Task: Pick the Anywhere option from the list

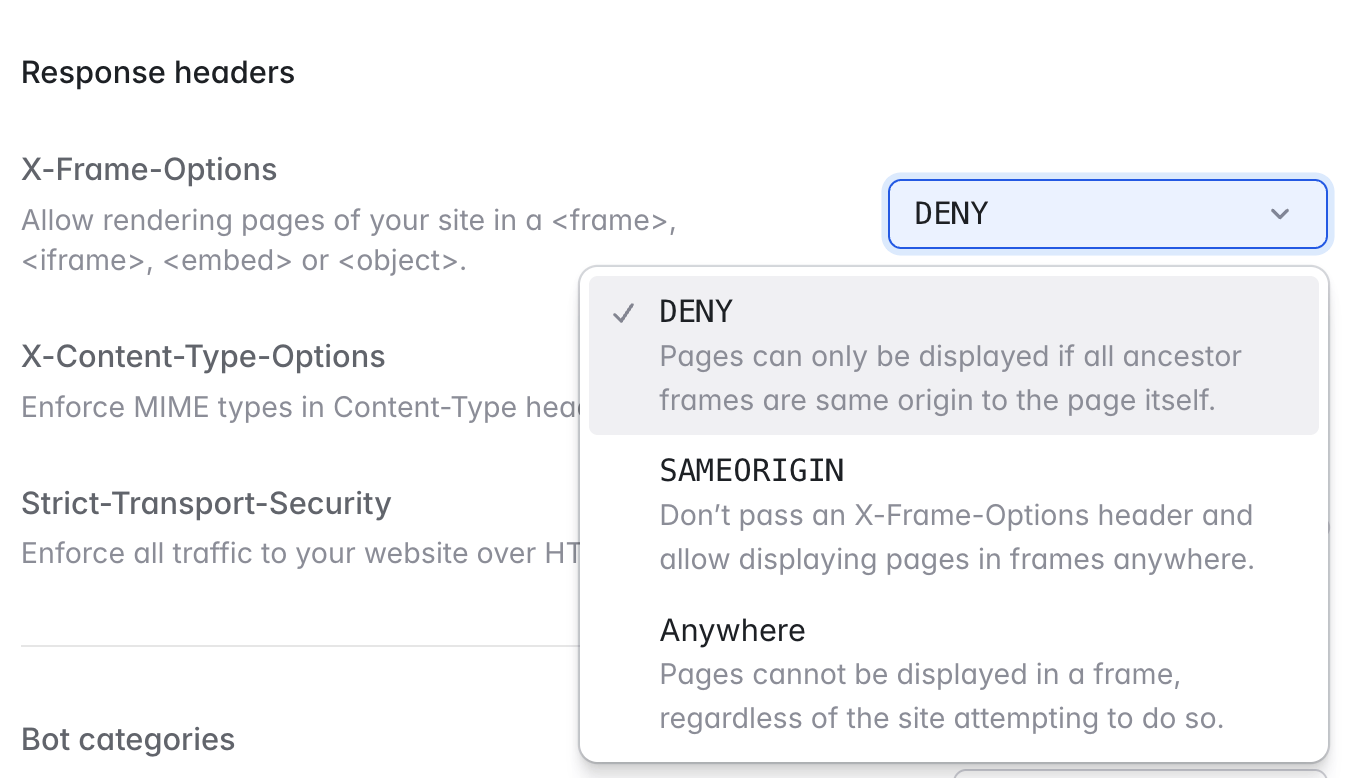Action: click(954, 674)
